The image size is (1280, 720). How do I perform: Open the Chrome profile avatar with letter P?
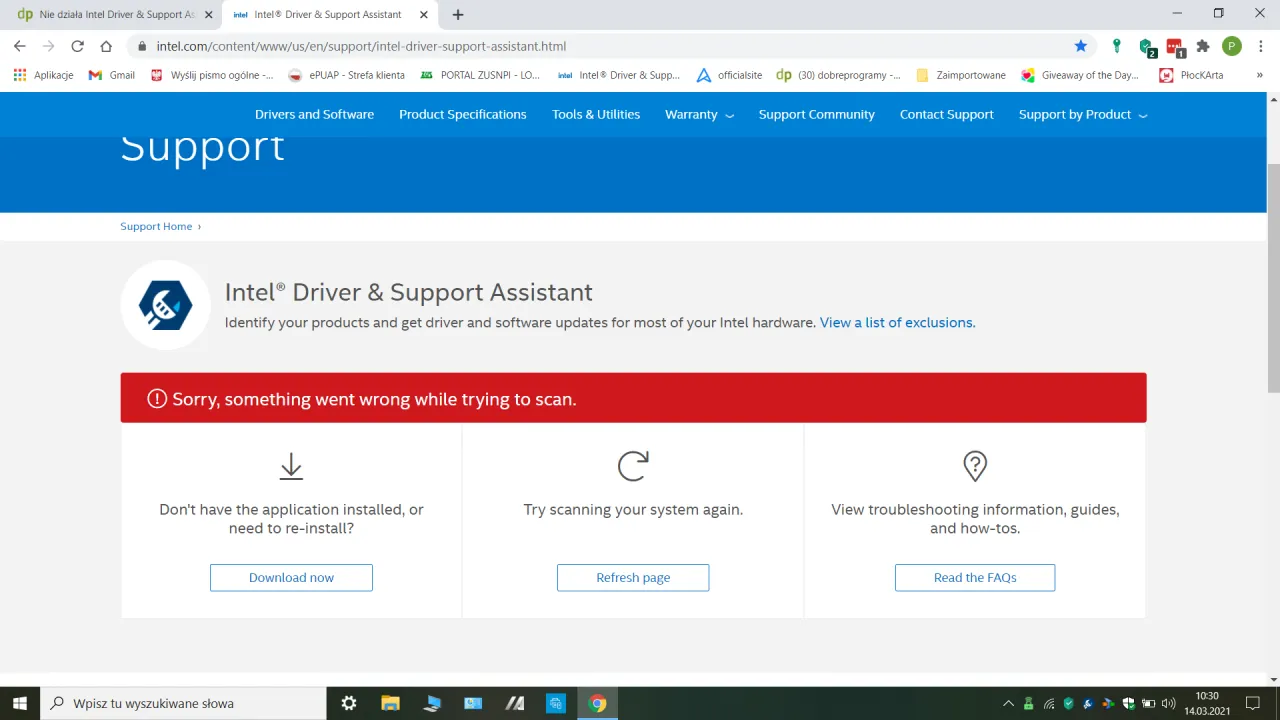point(1231,46)
